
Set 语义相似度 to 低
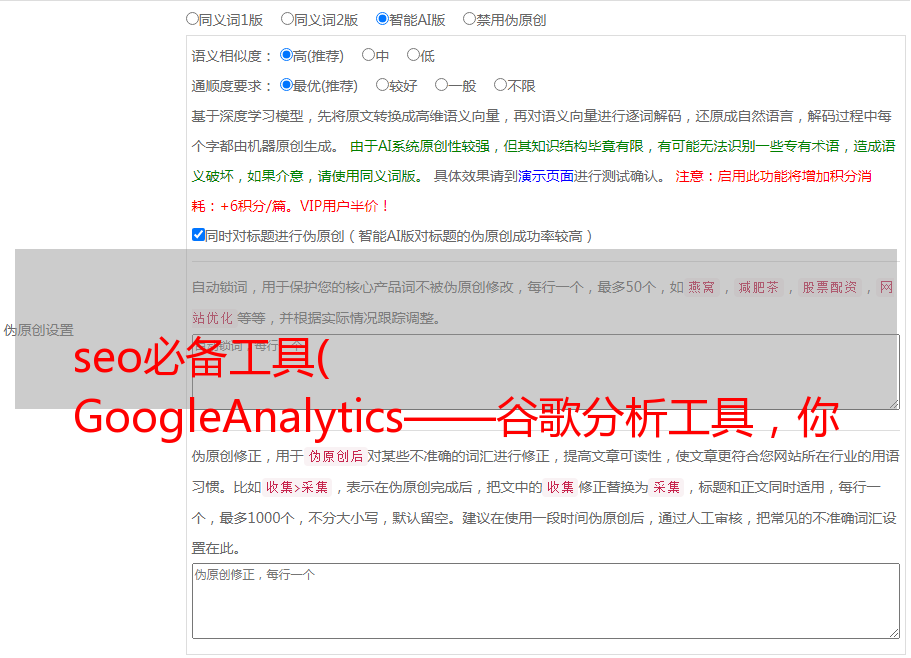click(413, 55)
